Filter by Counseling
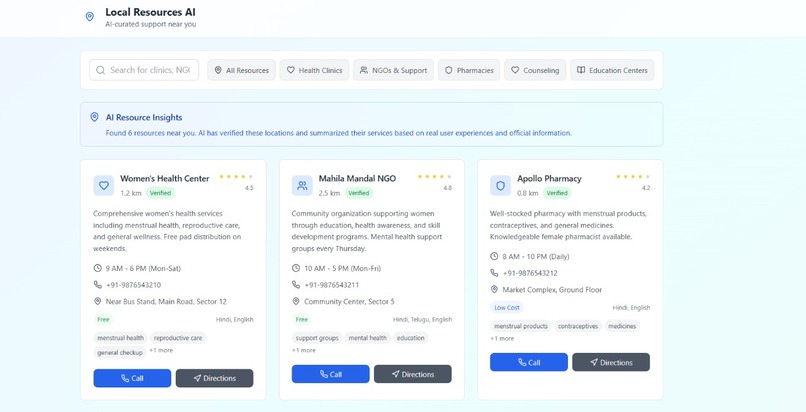 point(535,70)
